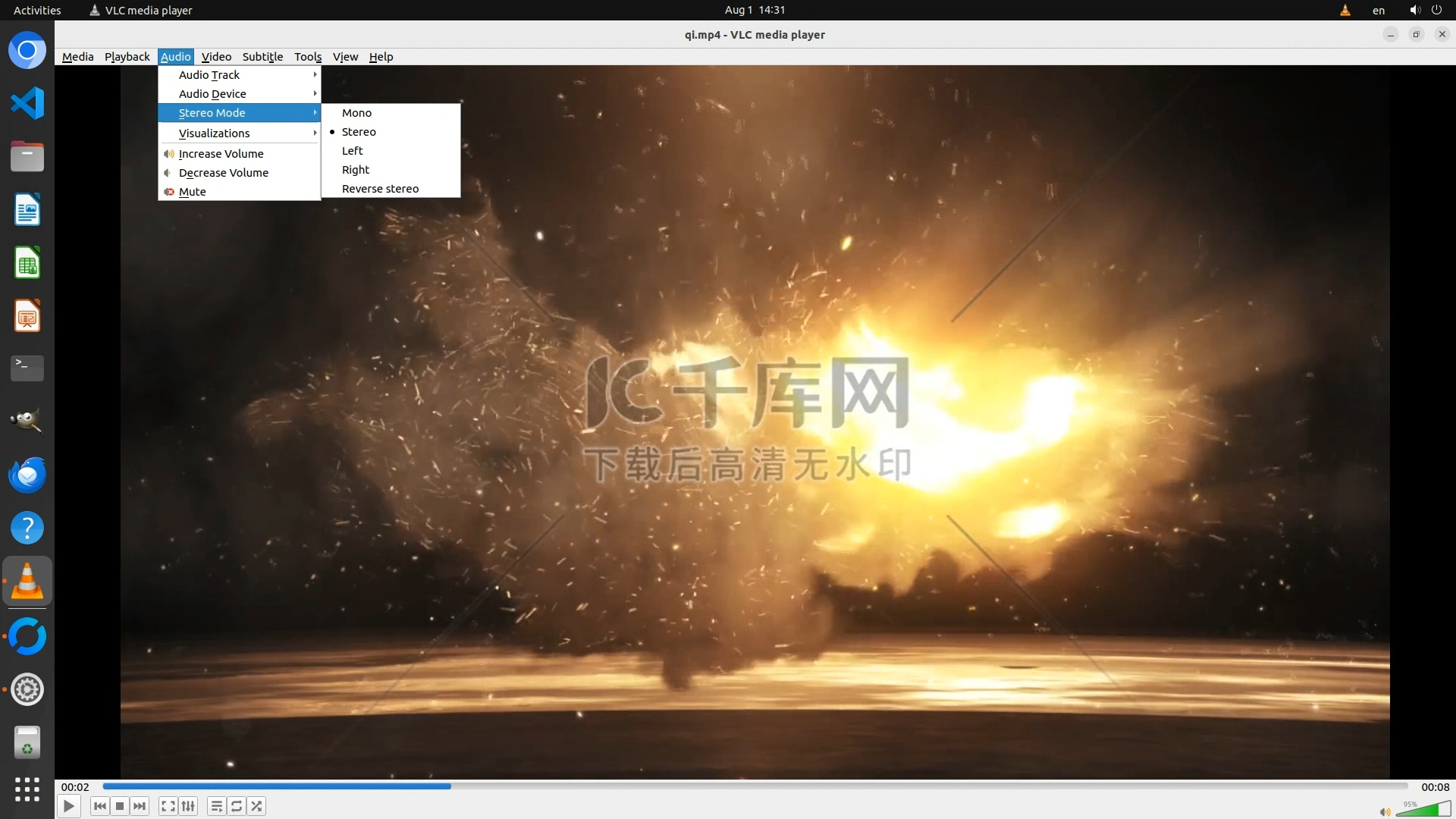Choose Reverse stereo option
This screenshot has width=1456, height=819.
(380, 189)
